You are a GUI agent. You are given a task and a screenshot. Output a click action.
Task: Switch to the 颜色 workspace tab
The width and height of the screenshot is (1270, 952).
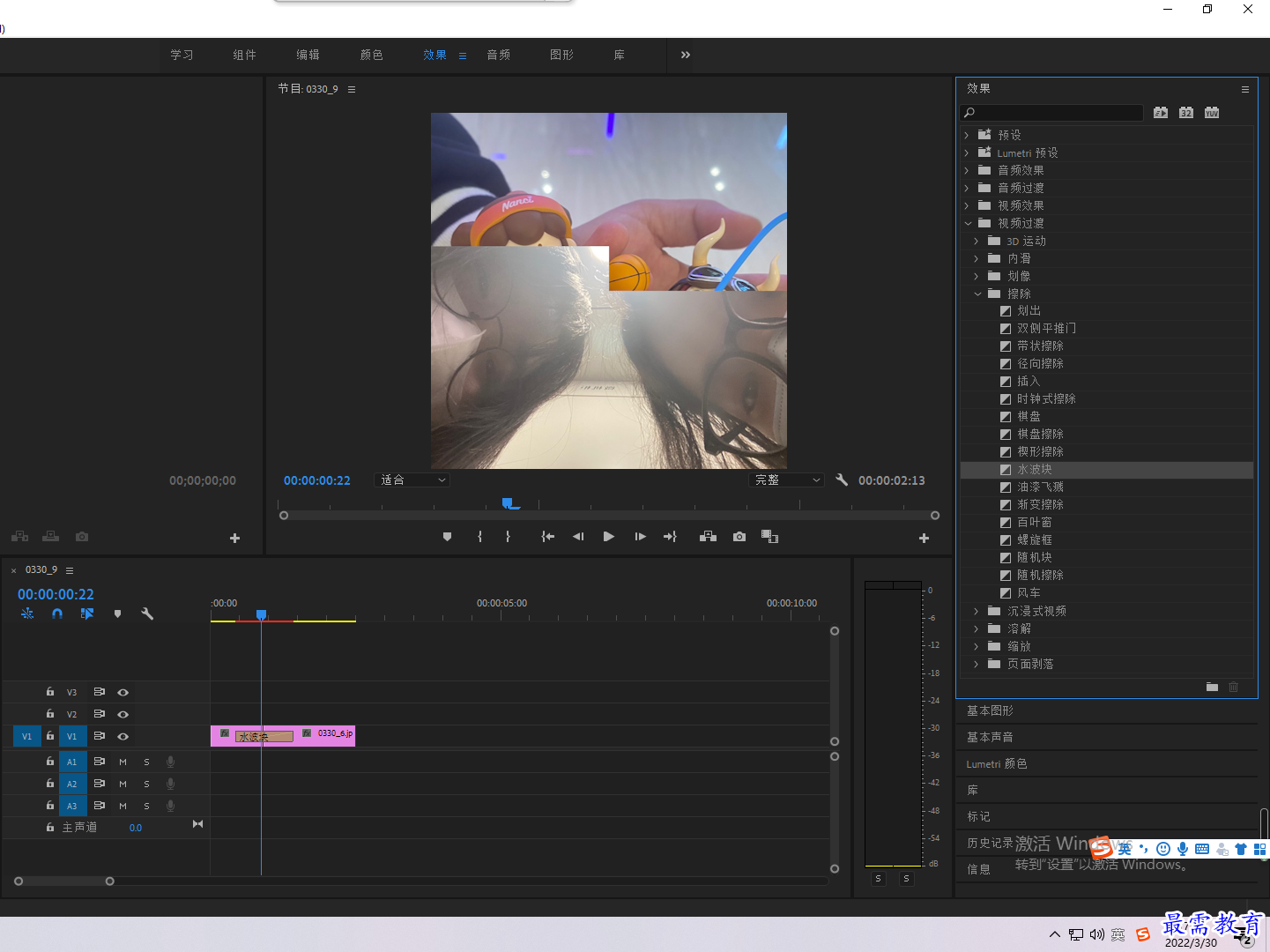371,55
